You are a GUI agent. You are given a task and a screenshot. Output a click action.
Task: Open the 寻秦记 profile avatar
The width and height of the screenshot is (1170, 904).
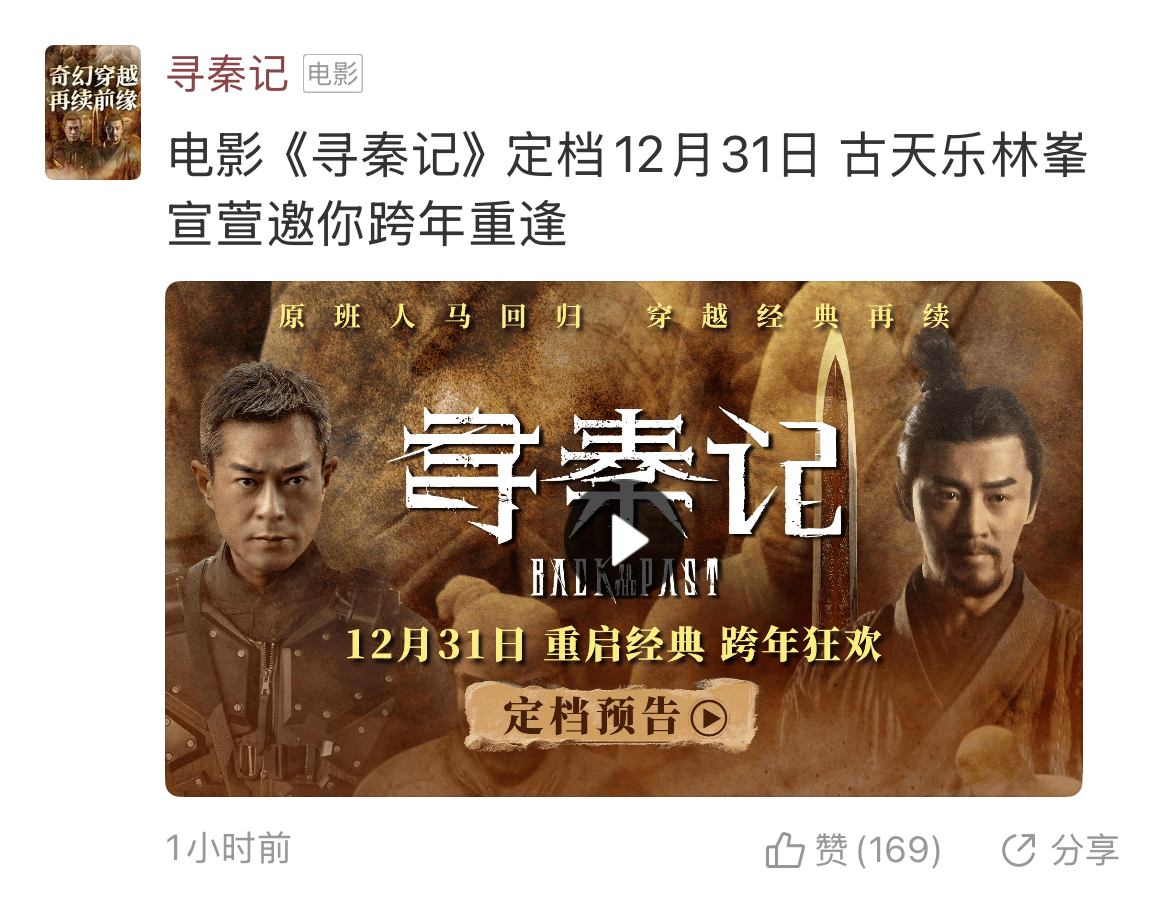(x=93, y=112)
